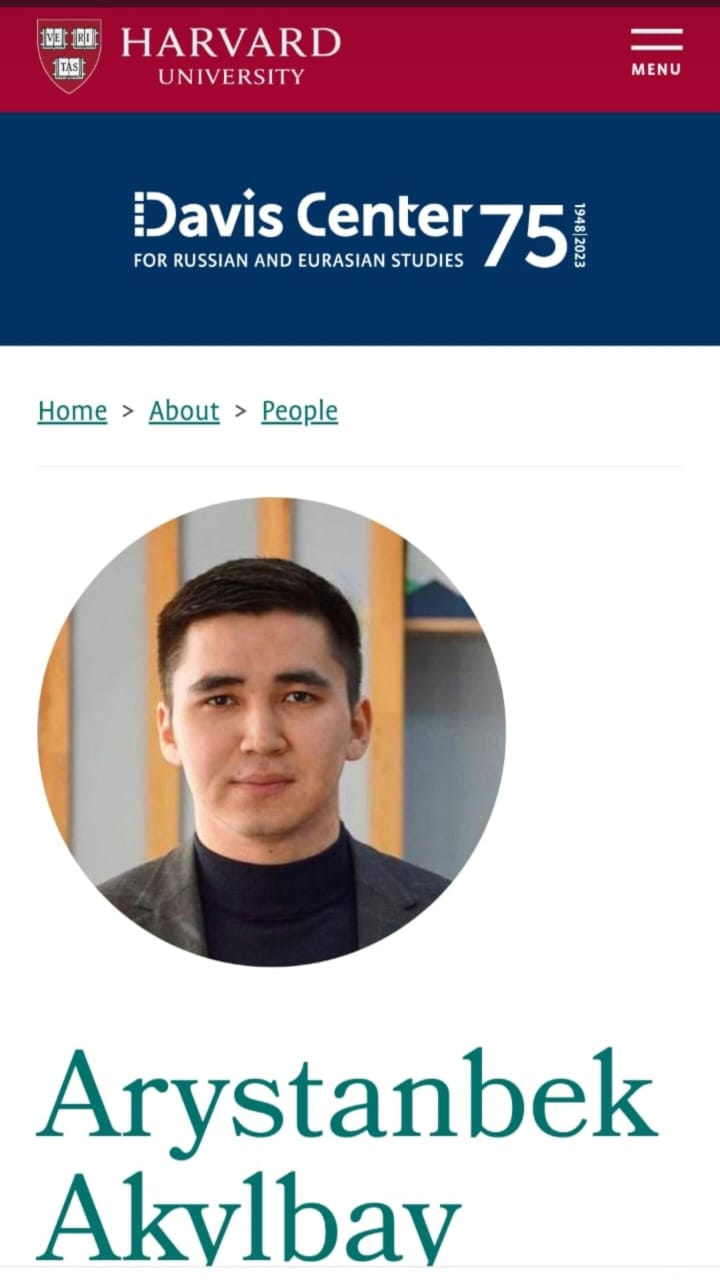Go to the Home breadcrumb link
720x1280 pixels.
pyautogui.click(x=72, y=411)
